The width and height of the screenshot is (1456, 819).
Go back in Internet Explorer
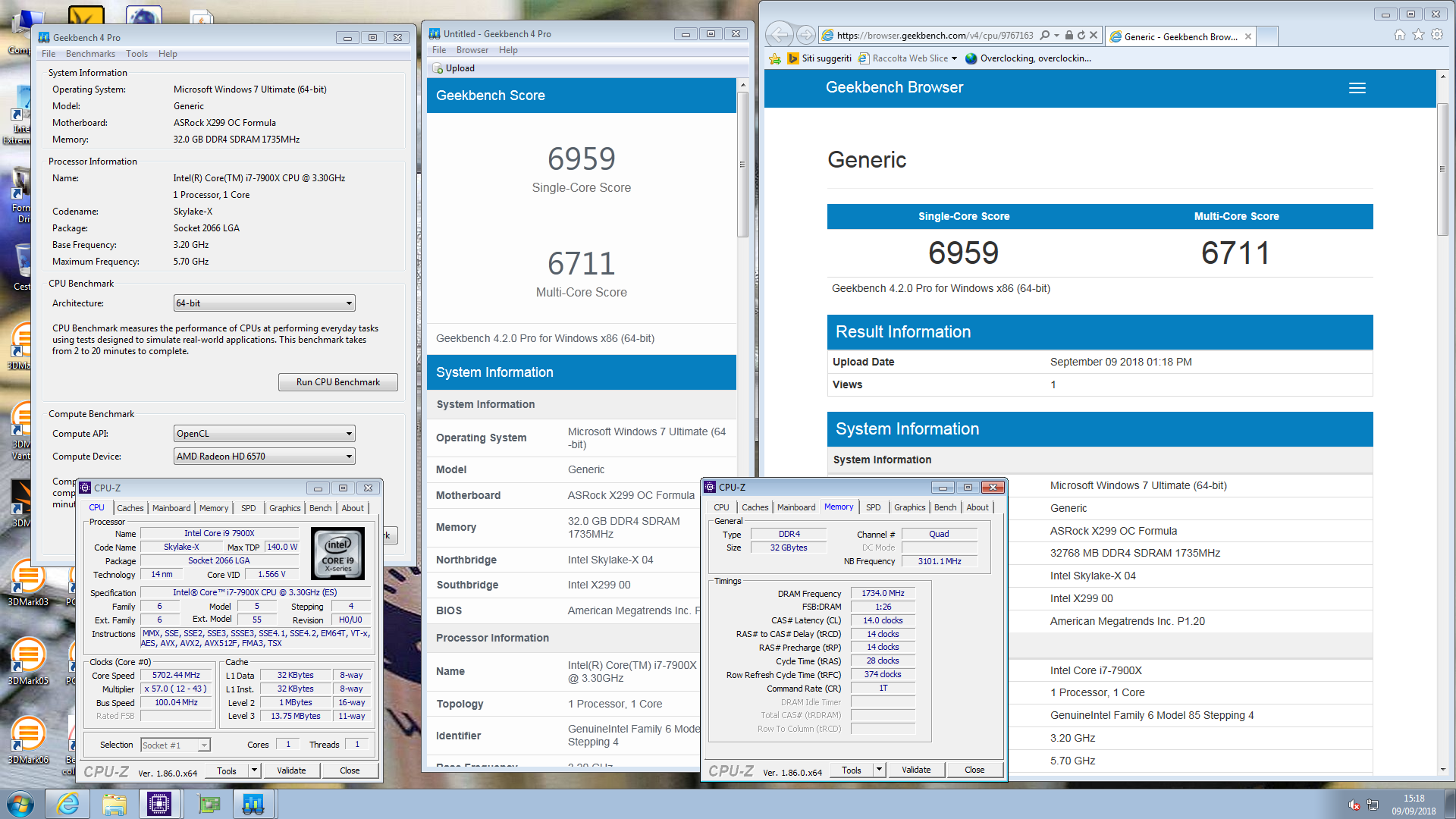tap(779, 35)
